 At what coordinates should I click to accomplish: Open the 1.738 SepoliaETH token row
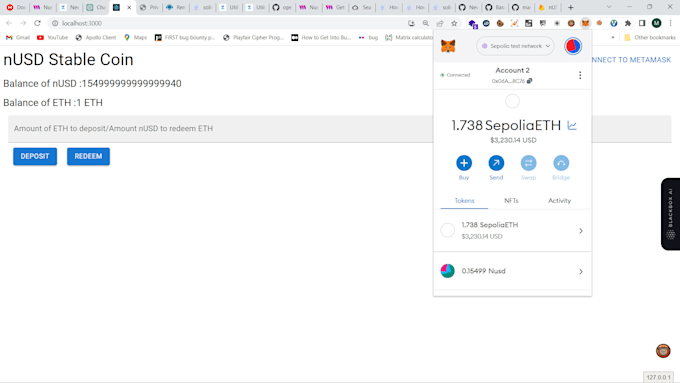[512, 230]
